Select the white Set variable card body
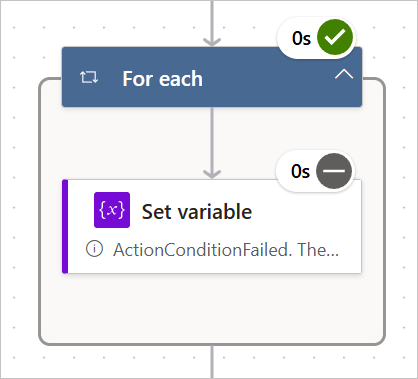418x379 pixels. point(214,226)
